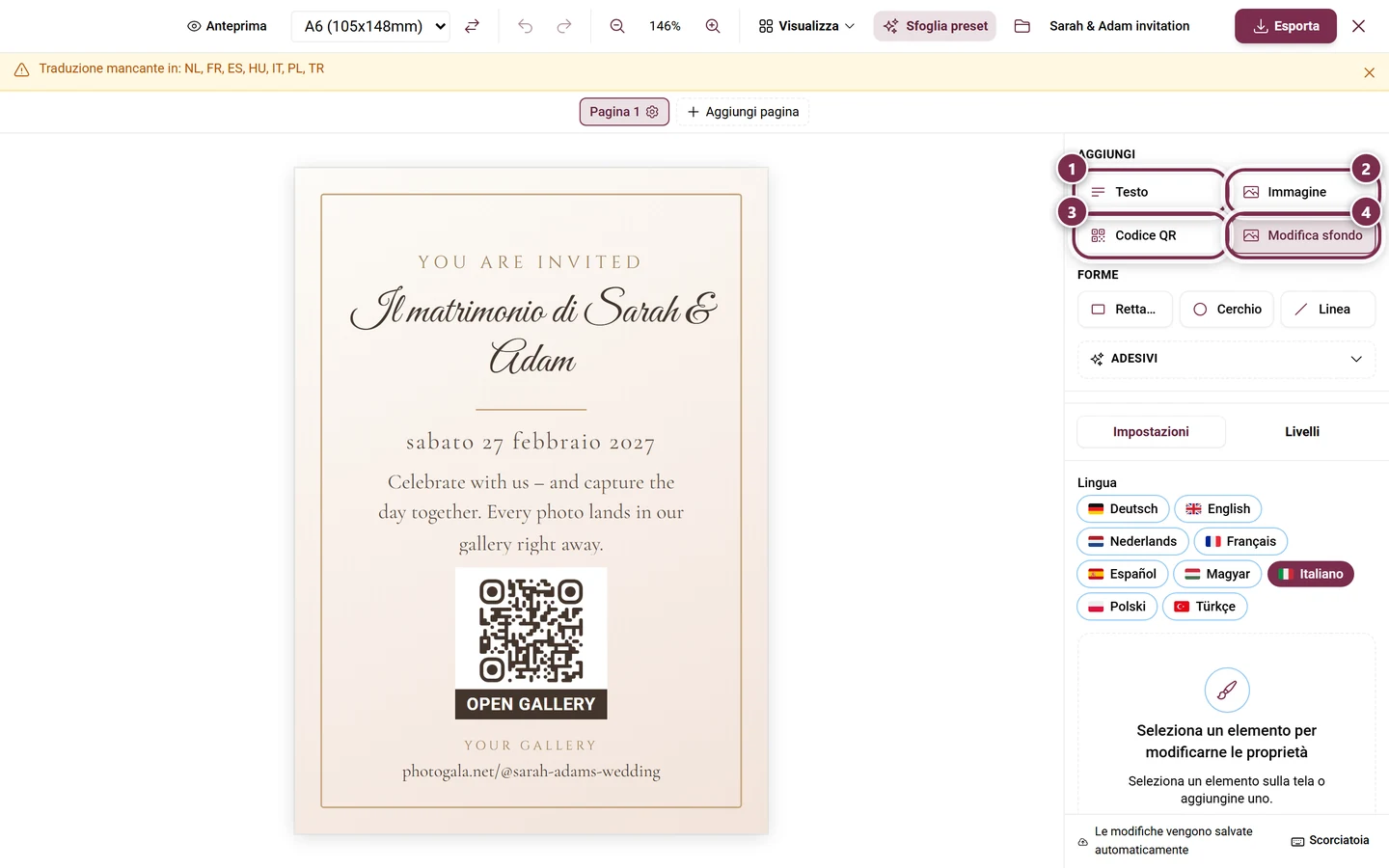Select Italiano language
1389x868 pixels.
click(x=1311, y=574)
